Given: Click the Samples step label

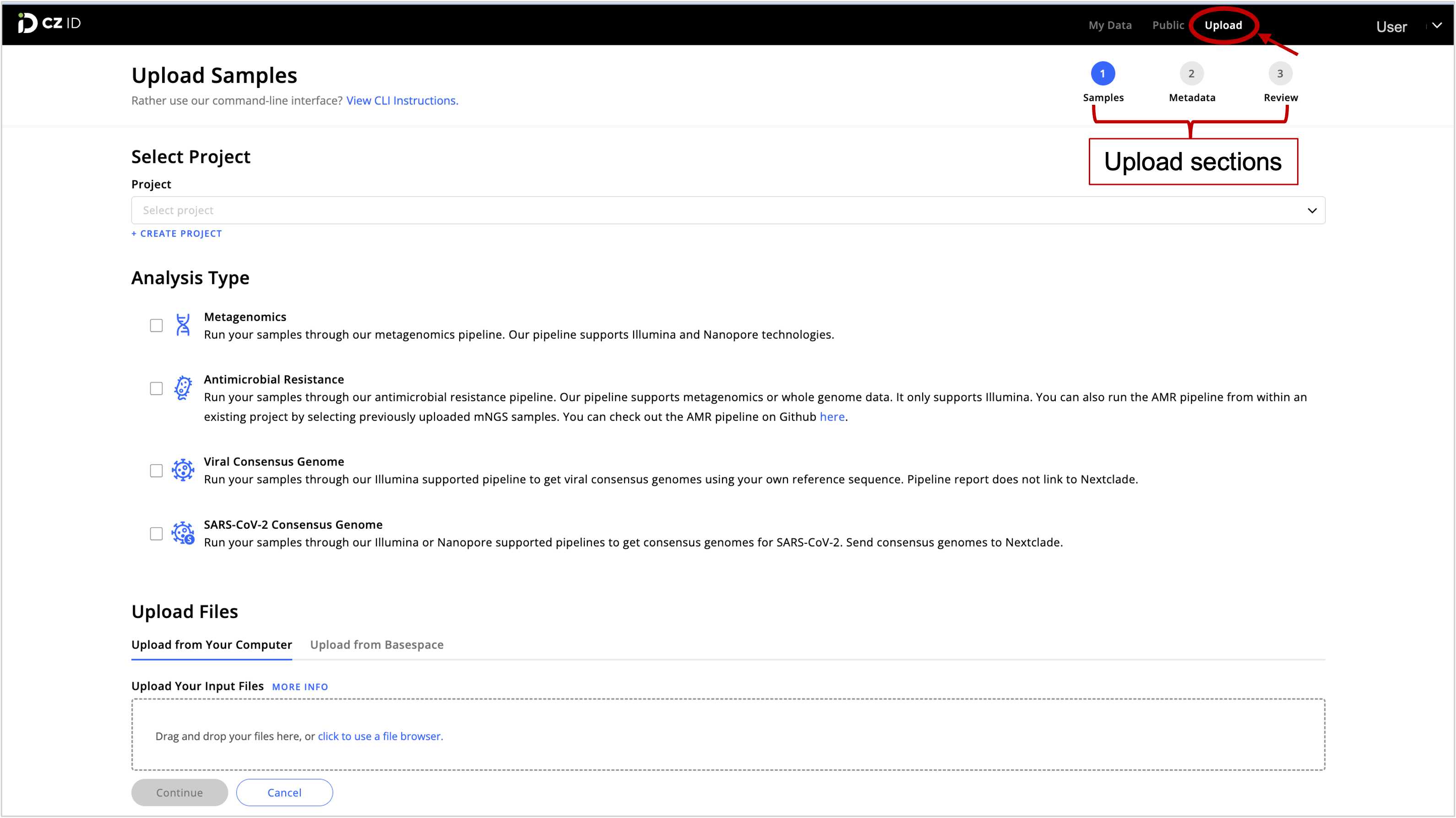Looking at the screenshot, I should 1103,98.
